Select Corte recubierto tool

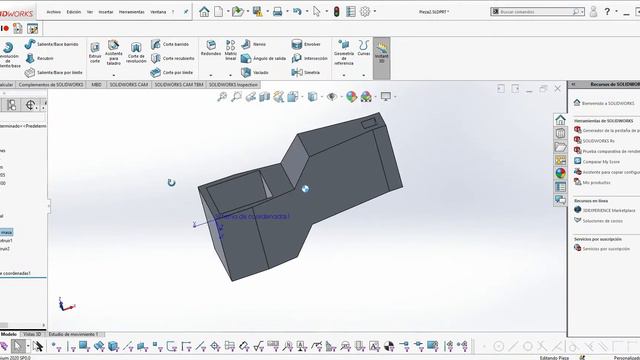pyautogui.click(x=173, y=58)
